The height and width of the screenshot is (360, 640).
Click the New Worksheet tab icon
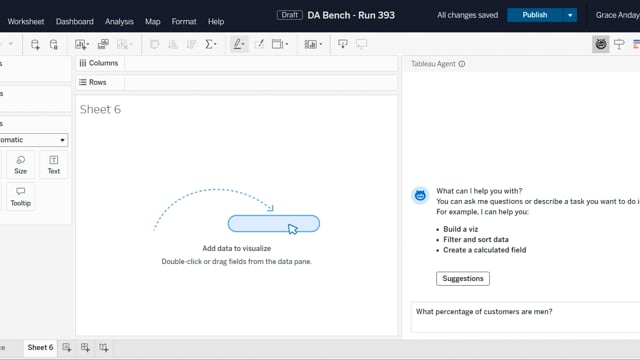[x=67, y=347]
